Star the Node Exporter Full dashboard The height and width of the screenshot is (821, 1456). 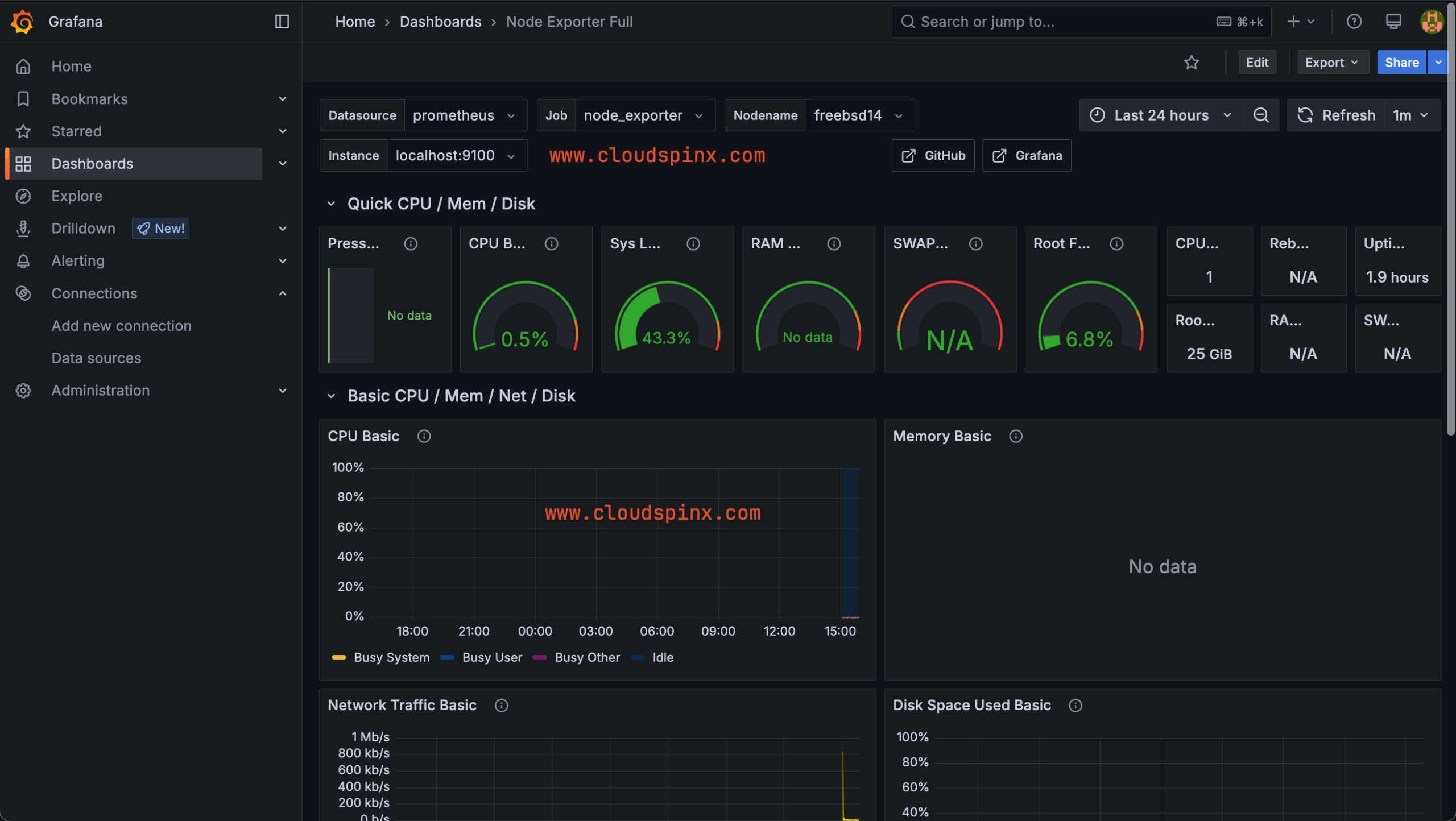pyautogui.click(x=1192, y=62)
